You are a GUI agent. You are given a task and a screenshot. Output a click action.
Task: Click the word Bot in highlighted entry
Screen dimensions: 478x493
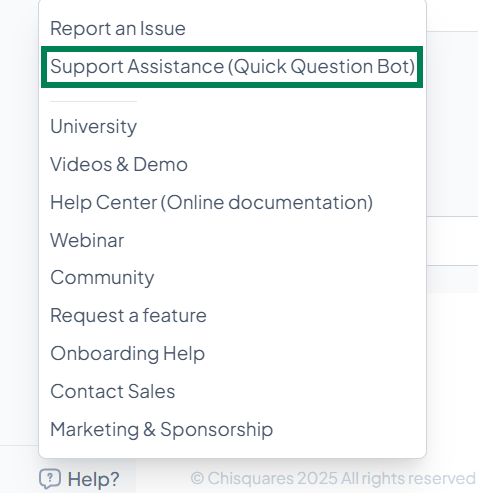click(x=396, y=66)
